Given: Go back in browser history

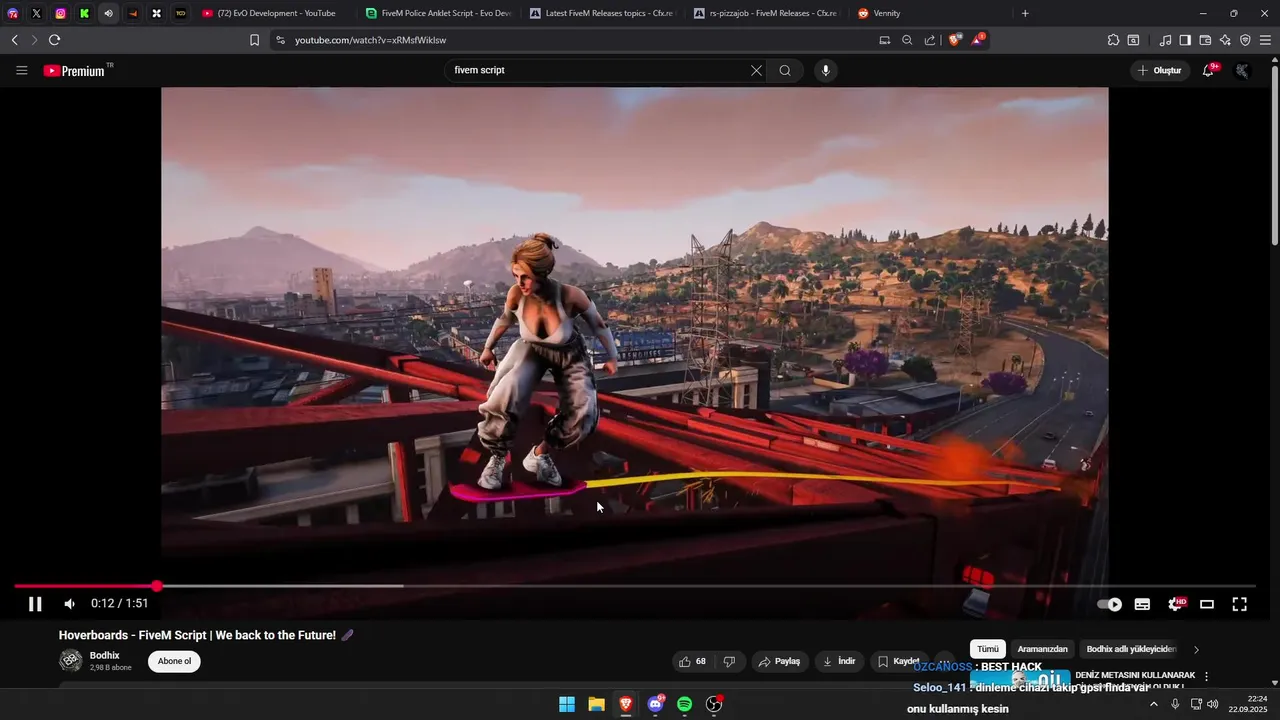Looking at the screenshot, I should [x=14, y=40].
